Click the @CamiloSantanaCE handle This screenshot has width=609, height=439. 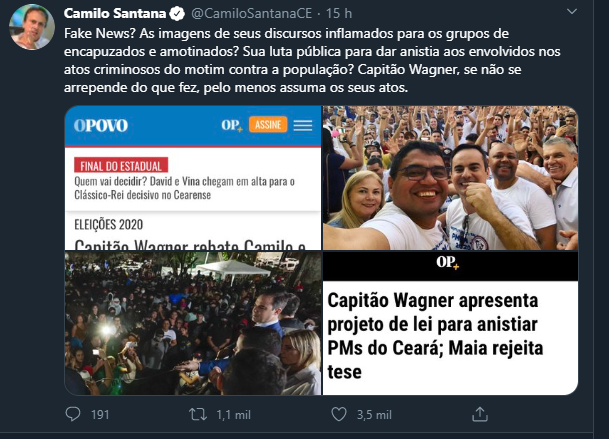[252, 14]
